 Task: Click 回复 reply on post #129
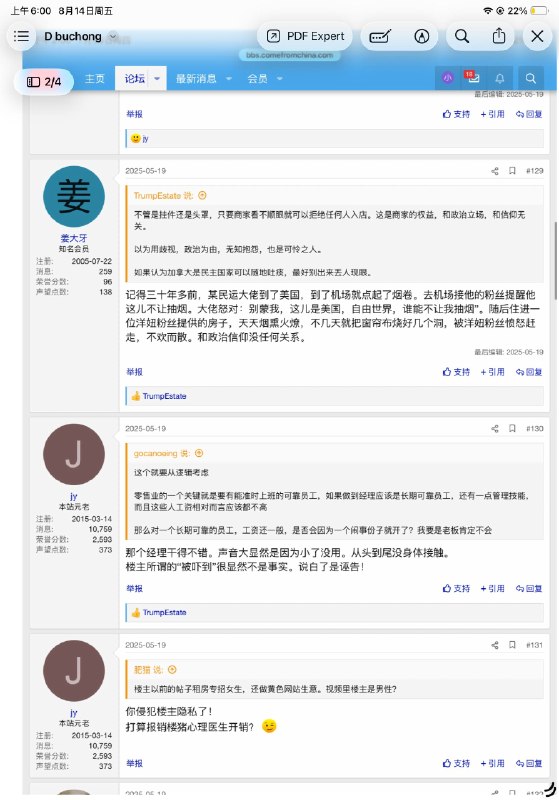click(x=528, y=372)
